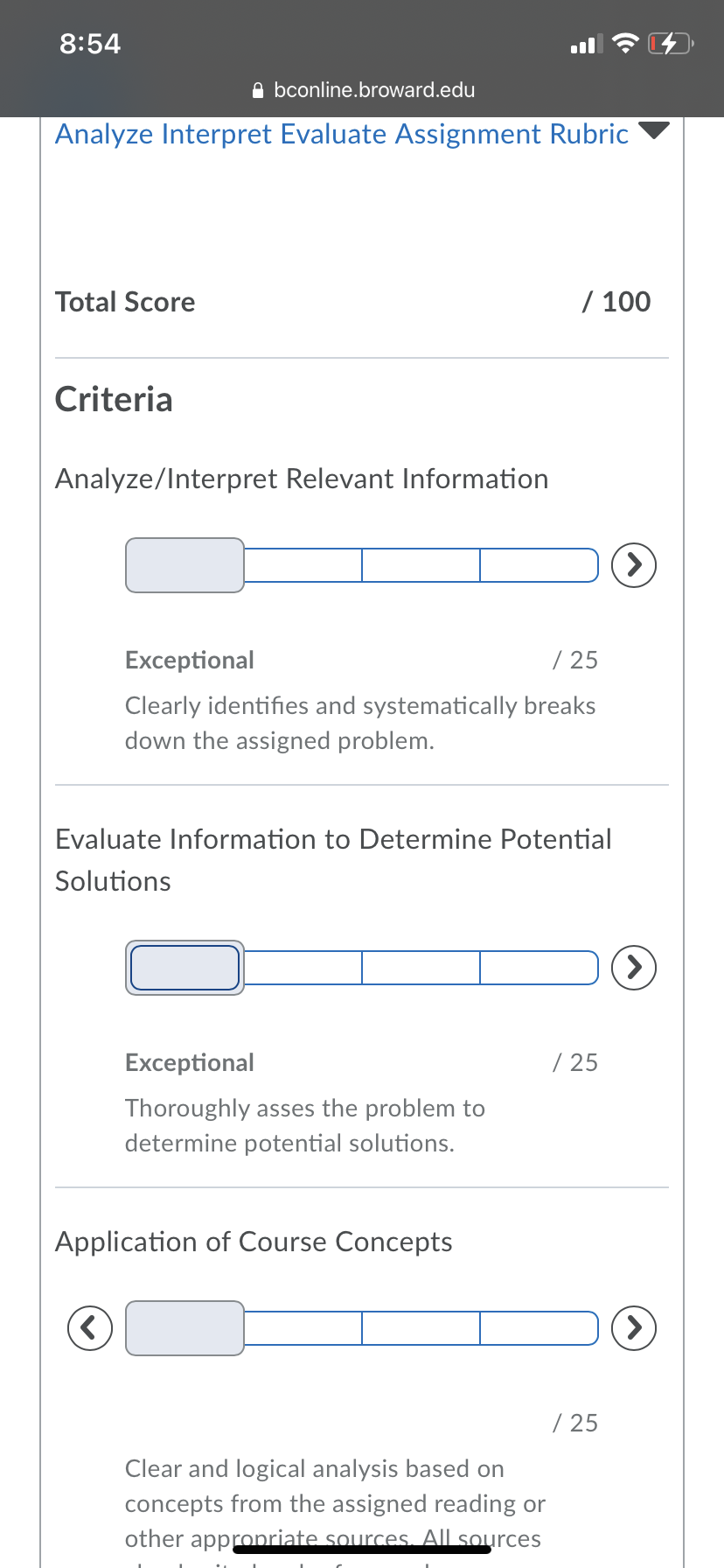Click next level arrow for Analyze/Interpret criterion

coord(634,565)
